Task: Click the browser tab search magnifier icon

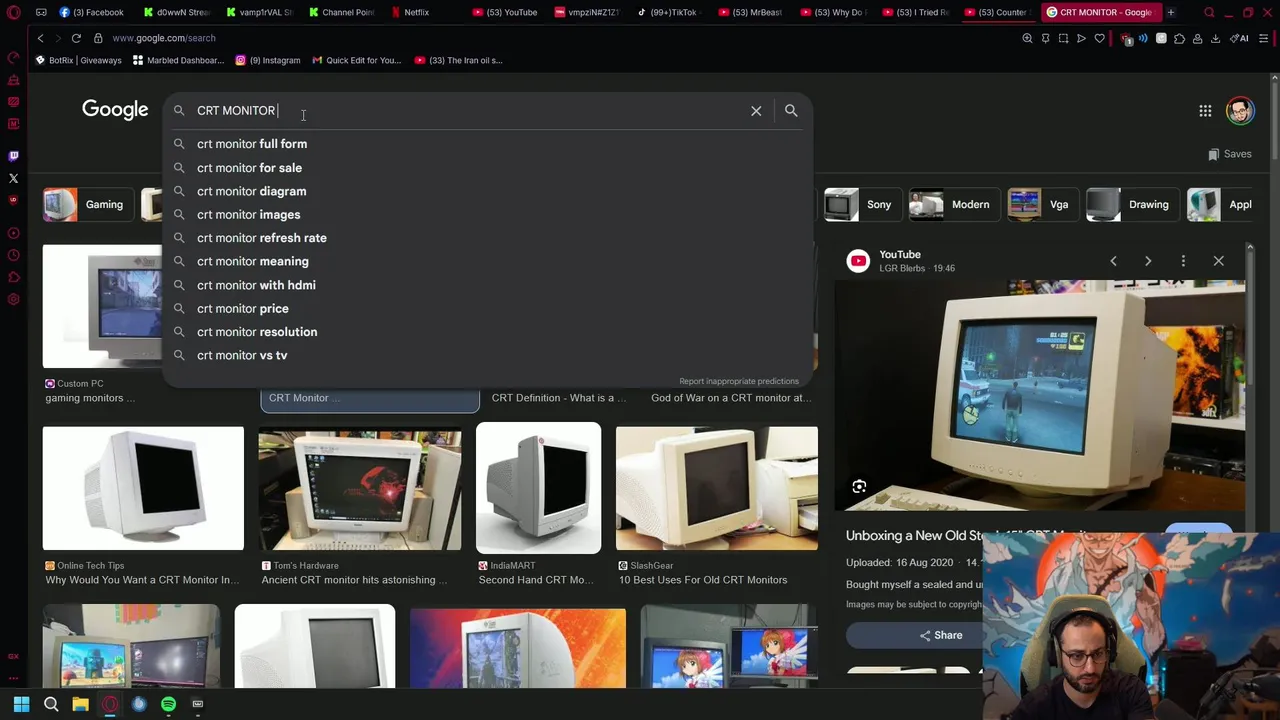Action: (x=1209, y=12)
